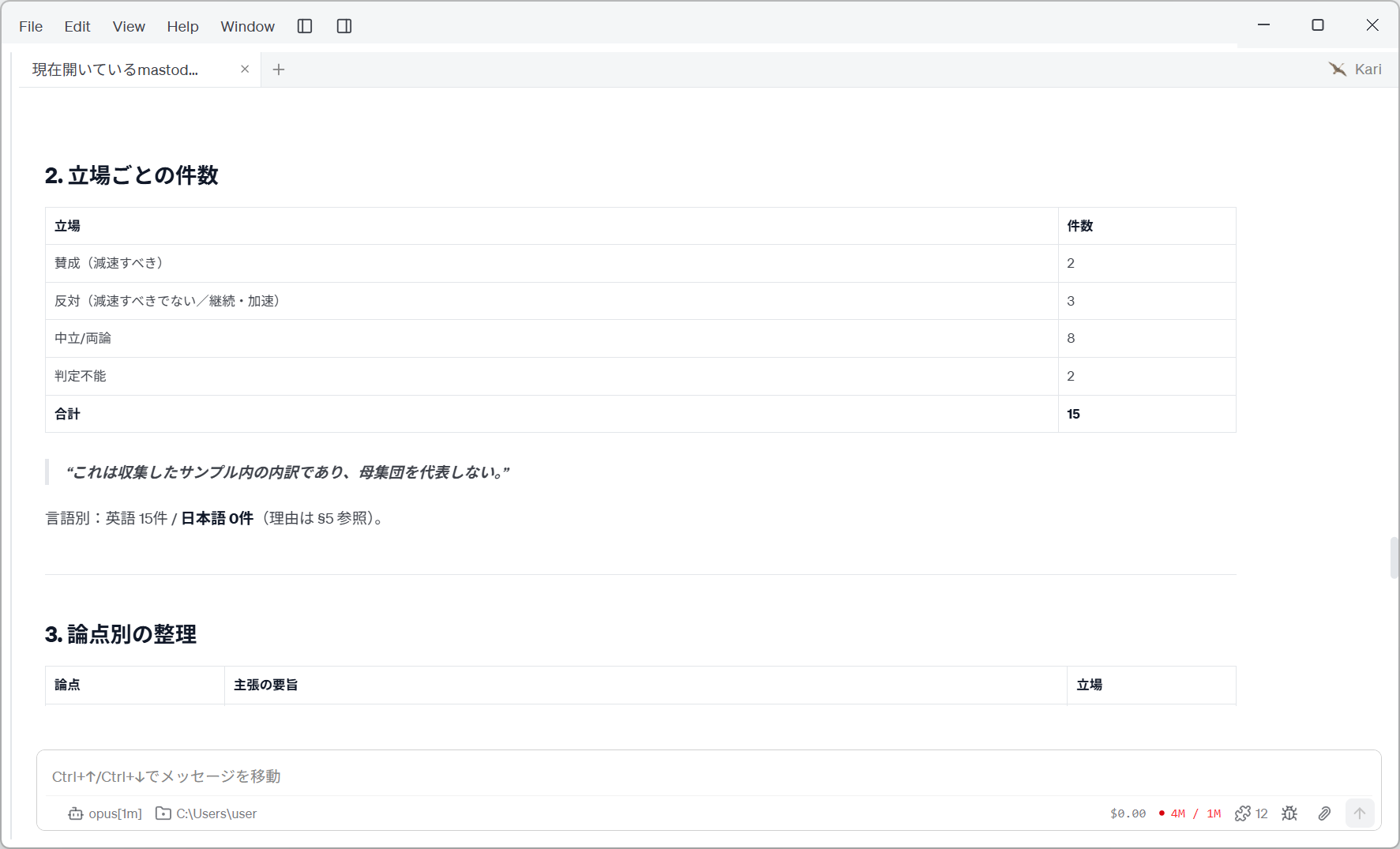Open the extensions puzzle icon showing 12
This screenshot has height=849, width=1400.
[1252, 813]
